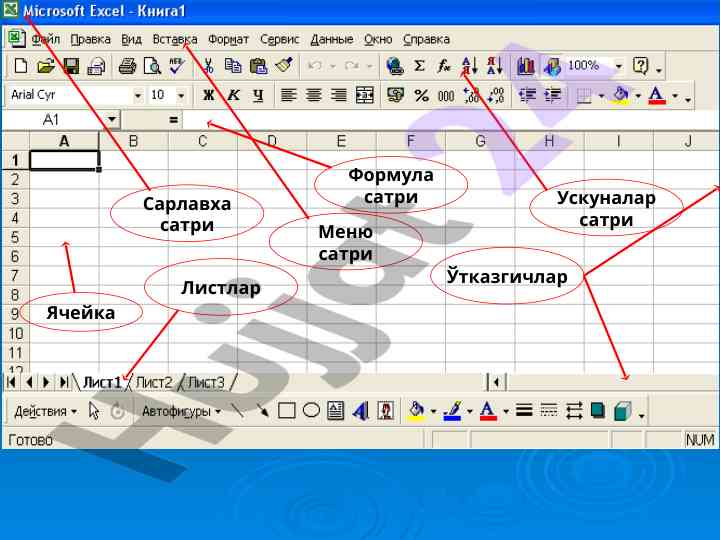Decrease indent icon in formatting toolbar
The width and height of the screenshot is (720, 540).
pos(527,95)
